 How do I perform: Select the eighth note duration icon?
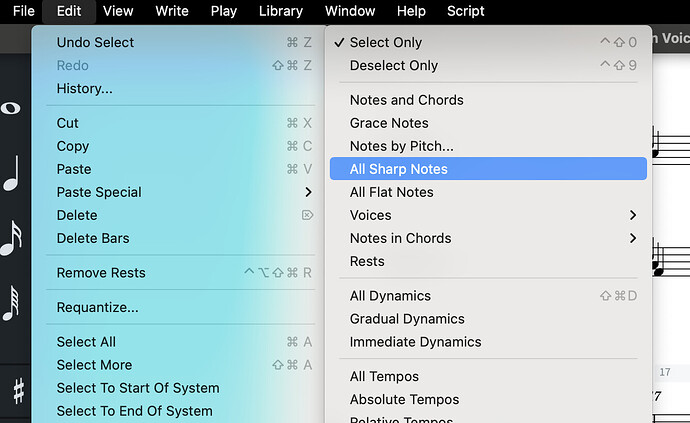tap(11, 238)
